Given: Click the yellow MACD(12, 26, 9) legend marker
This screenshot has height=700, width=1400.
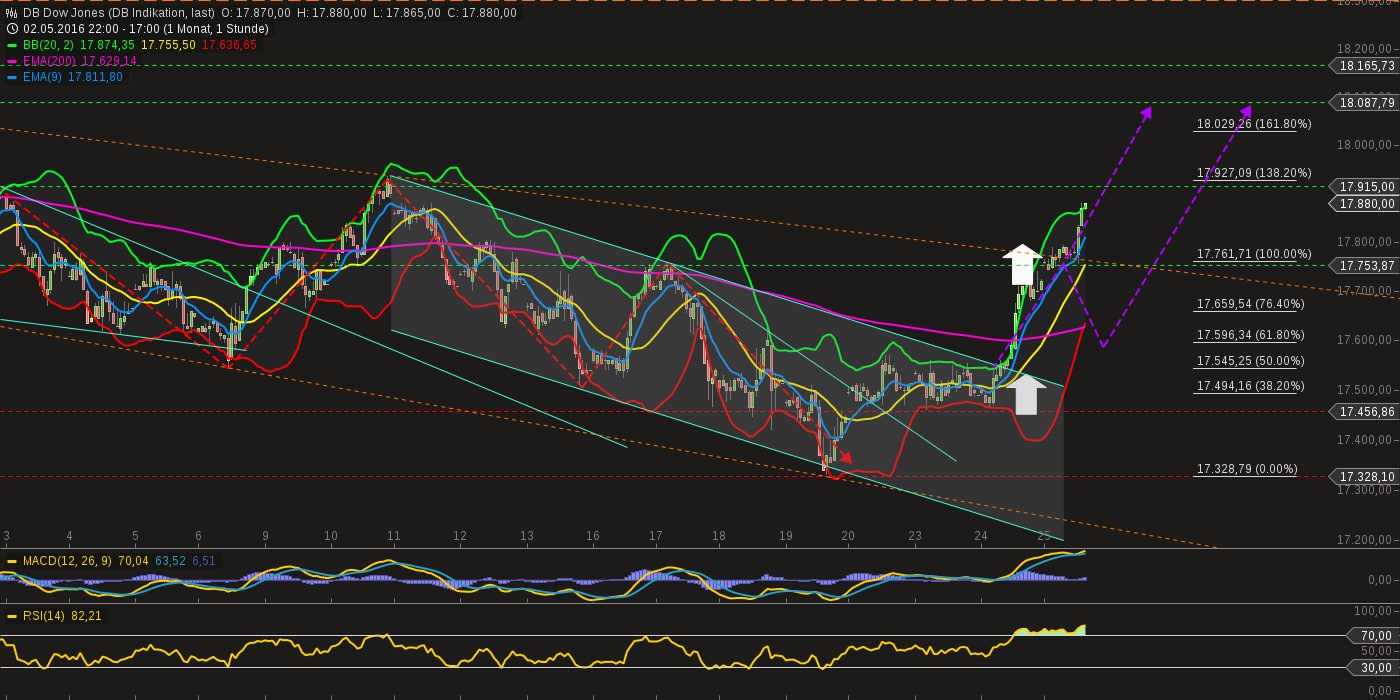Looking at the screenshot, I should (12, 561).
